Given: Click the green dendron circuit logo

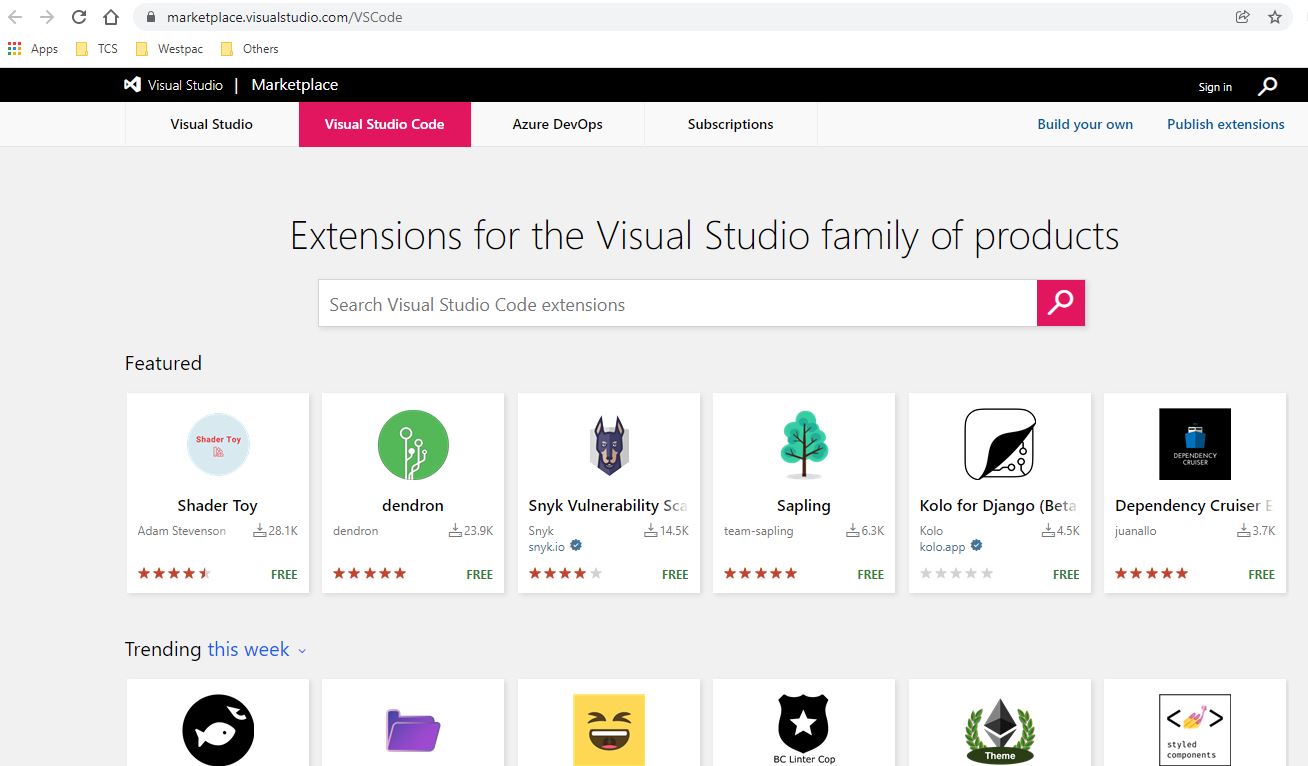Looking at the screenshot, I should tap(413, 443).
